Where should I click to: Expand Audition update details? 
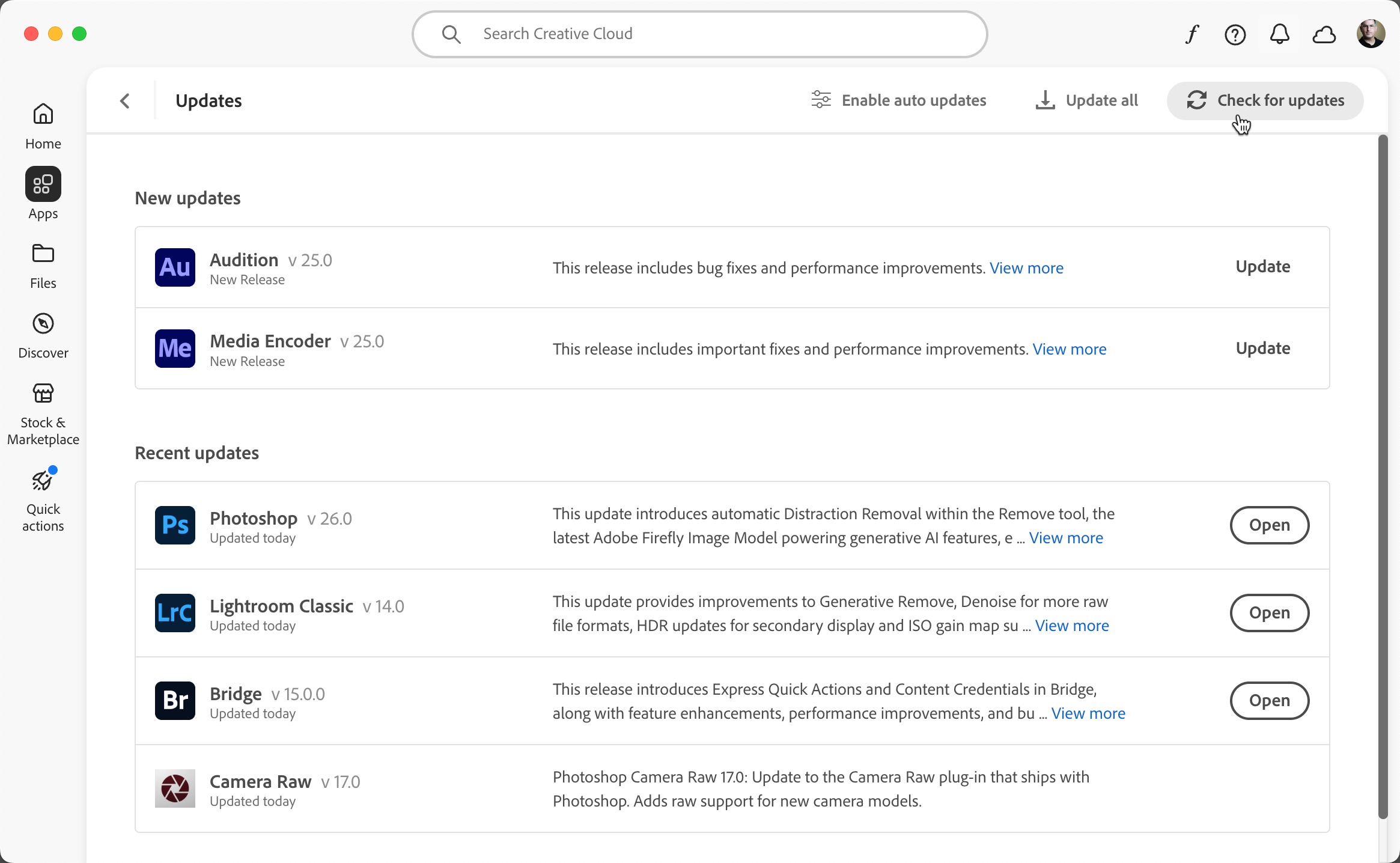click(x=1026, y=267)
